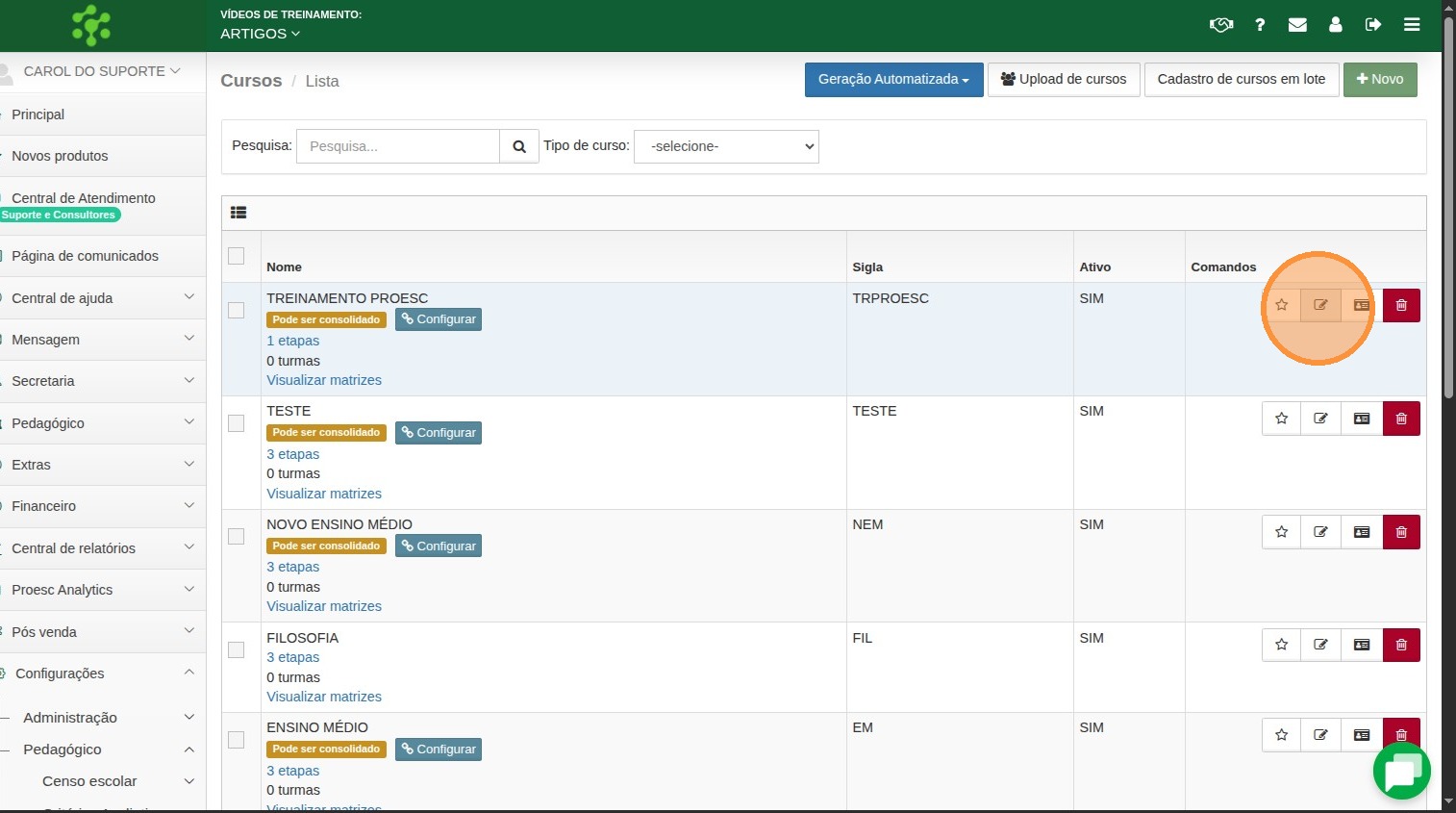Go to Principal in the sidebar
Image resolution: width=1456 pixels, height=813 pixels.
(x=38, y=114)
